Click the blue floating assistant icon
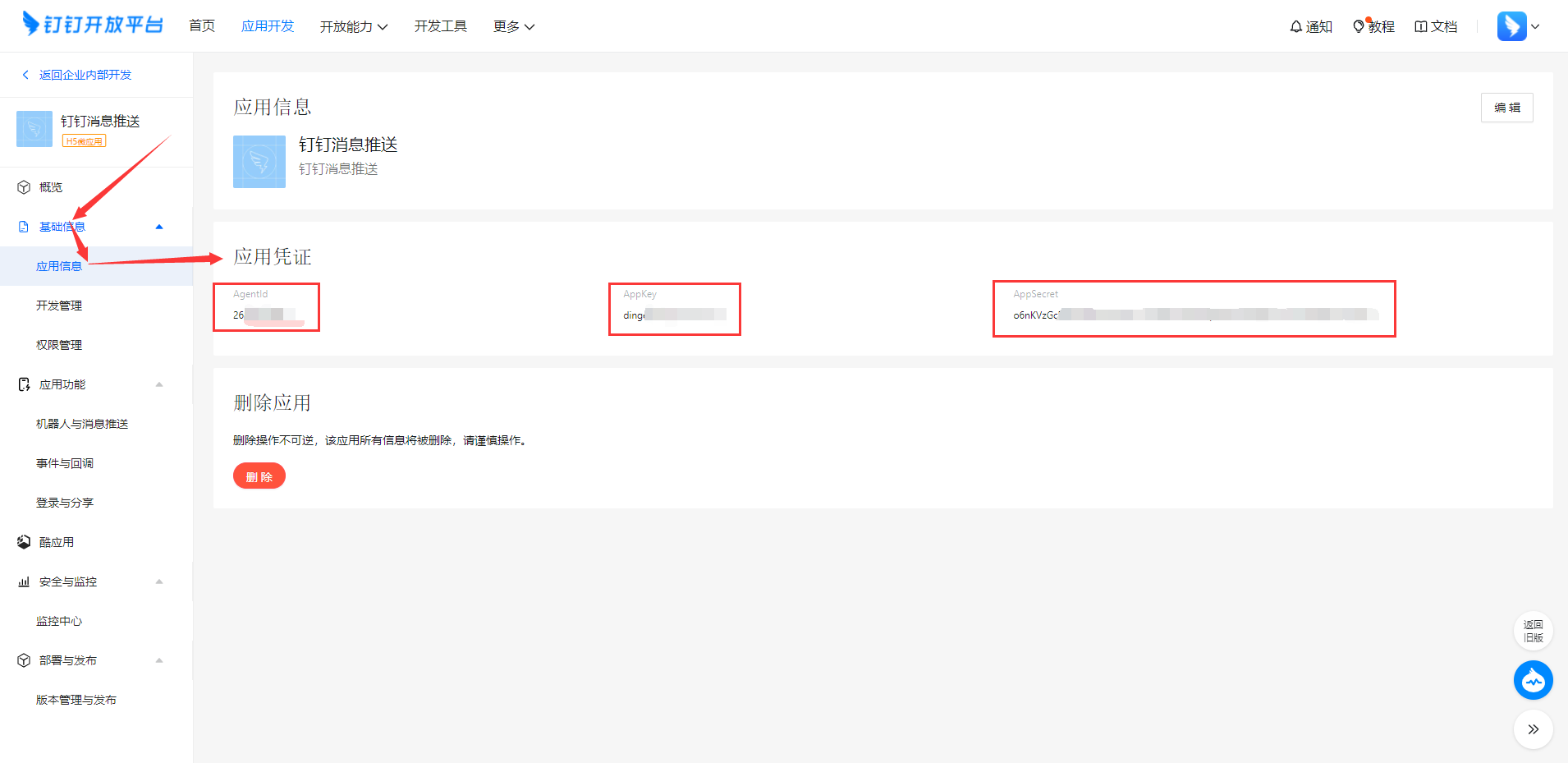This screenshot has width=1568, height=763. tap(1534, 680)
